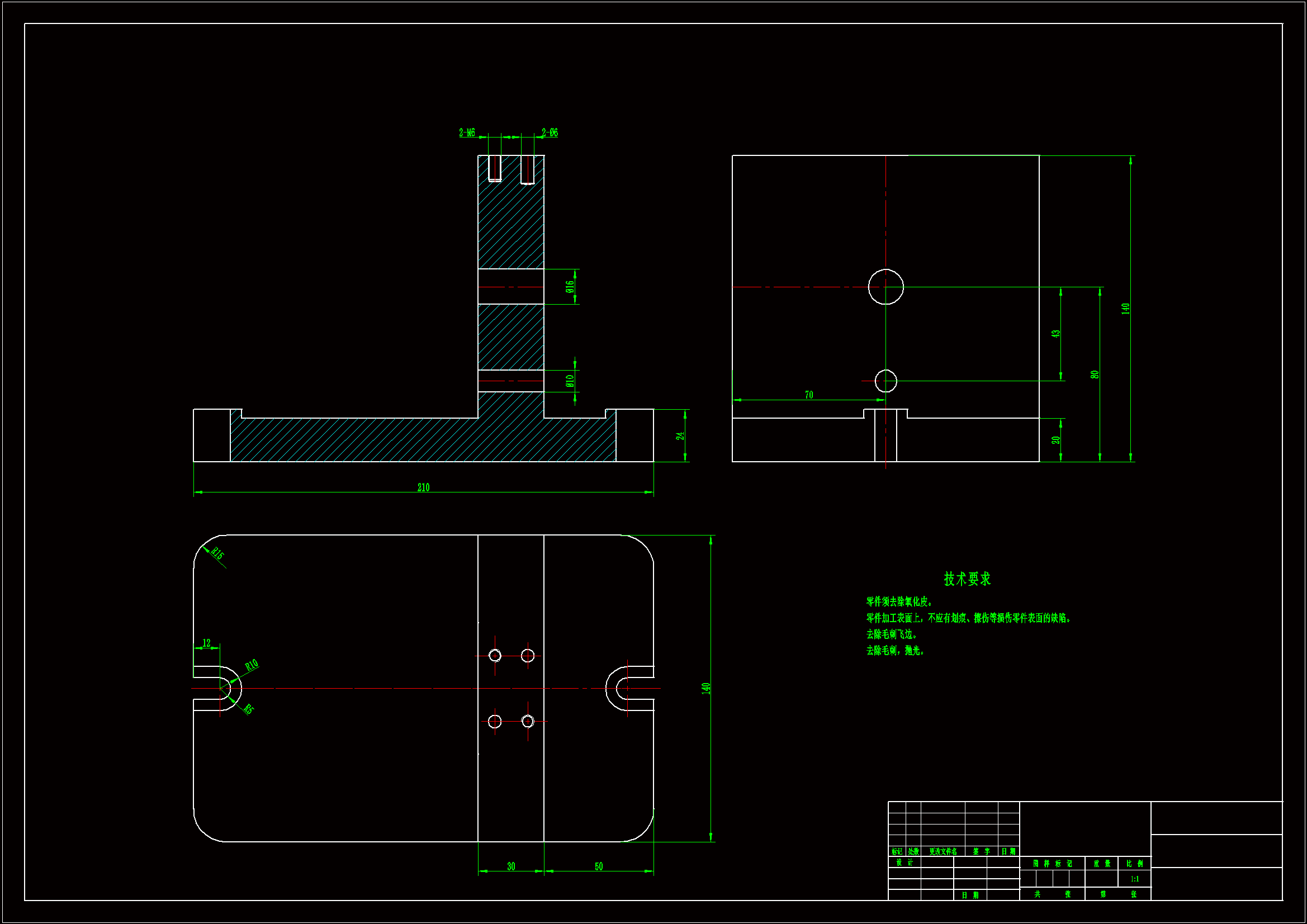
Task: Select the 70 horizontal dimension text
Action: 809,395
